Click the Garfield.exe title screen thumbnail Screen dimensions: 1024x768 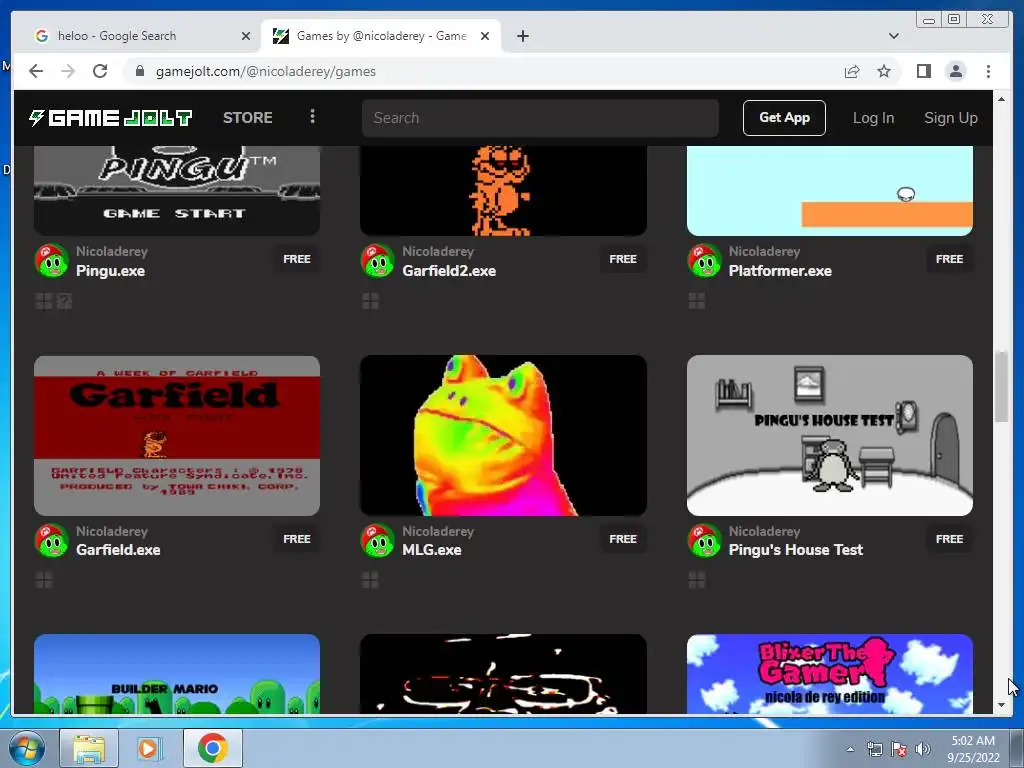(x=177, y=436)
